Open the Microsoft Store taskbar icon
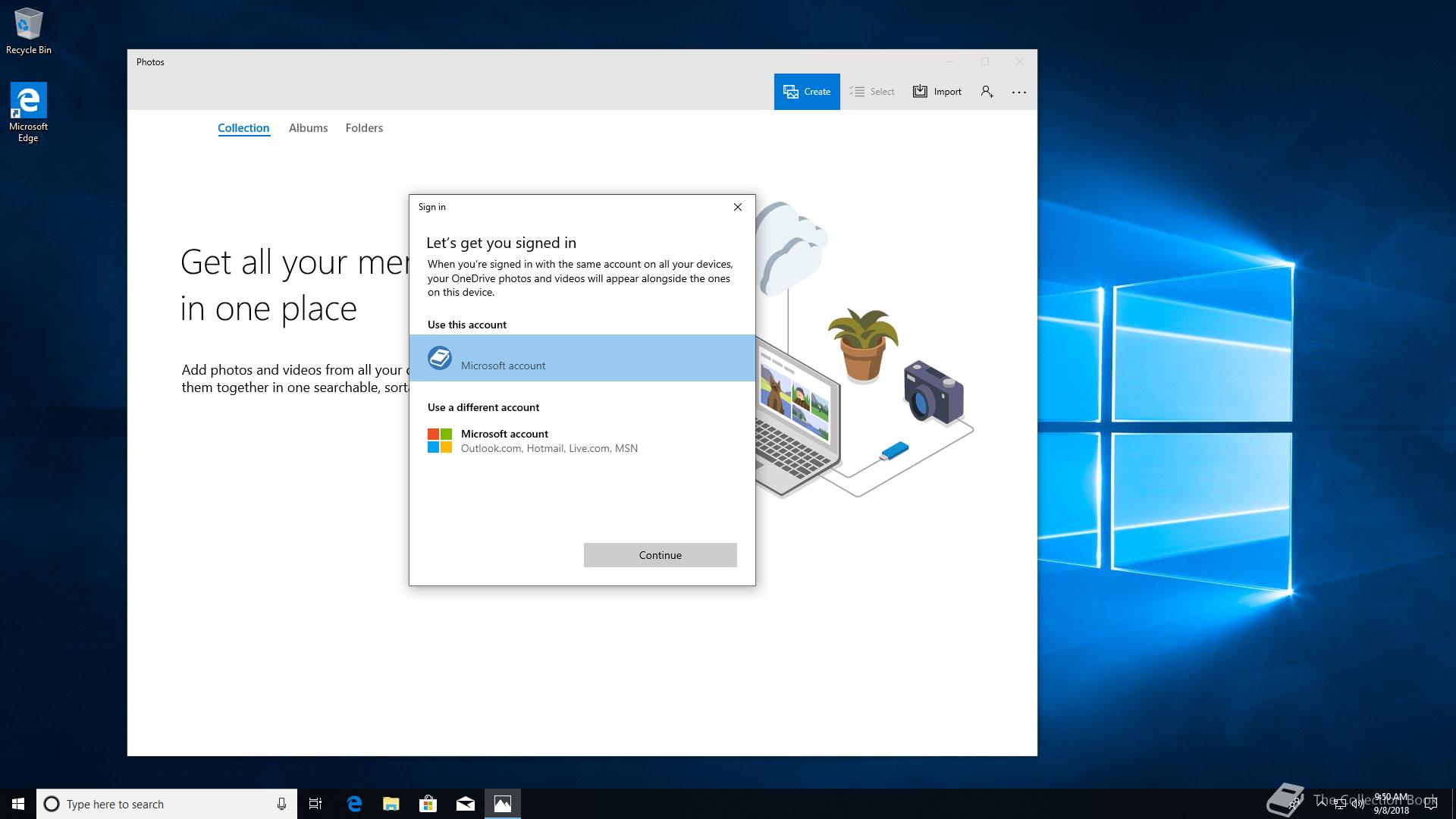 (428, 804)
